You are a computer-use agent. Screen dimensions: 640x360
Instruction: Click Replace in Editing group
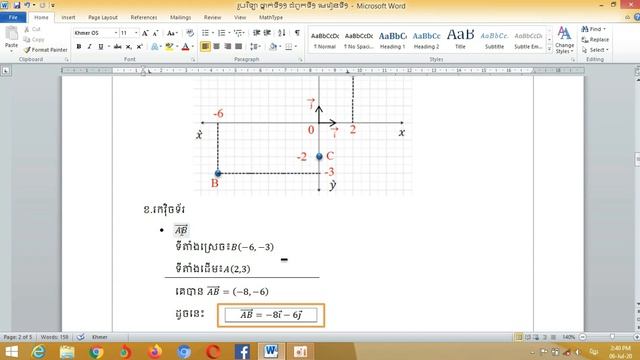click(x=595, y=40)
